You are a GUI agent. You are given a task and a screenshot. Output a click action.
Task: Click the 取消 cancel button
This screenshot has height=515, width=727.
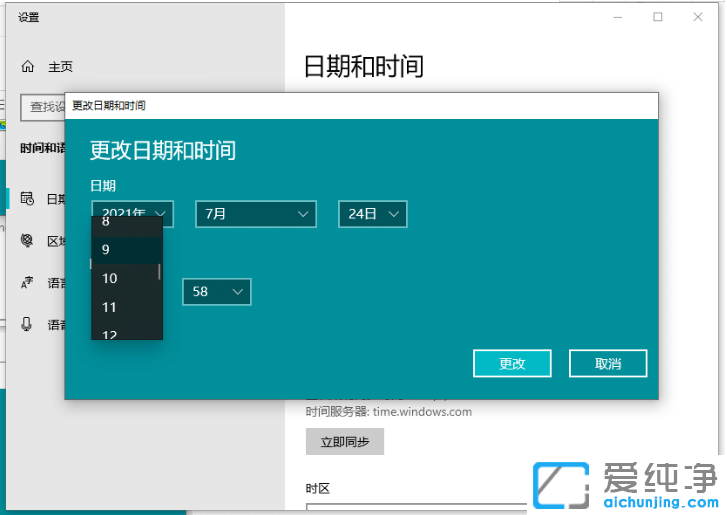coord(607,363)
